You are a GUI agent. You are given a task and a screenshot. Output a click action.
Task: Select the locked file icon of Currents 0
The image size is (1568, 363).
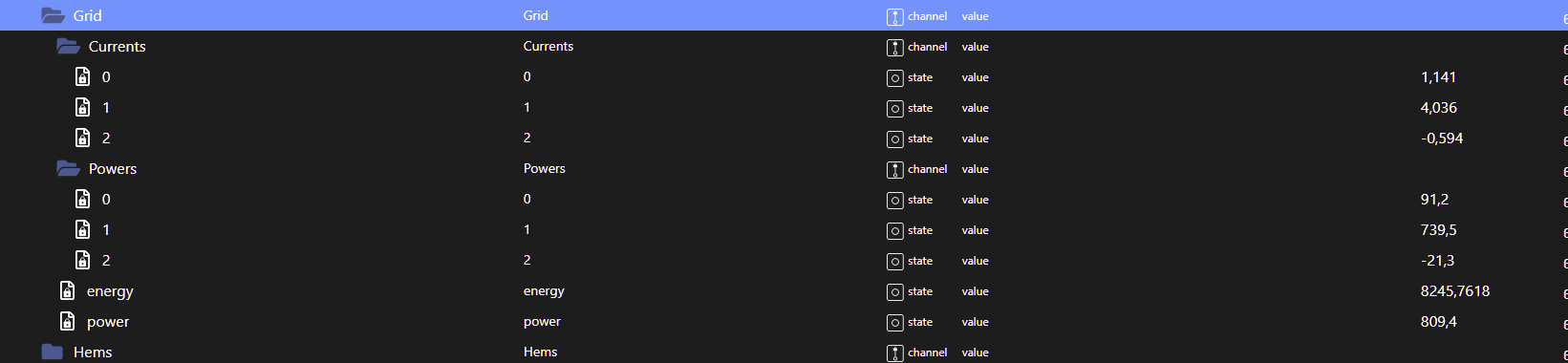click(83, 76)
